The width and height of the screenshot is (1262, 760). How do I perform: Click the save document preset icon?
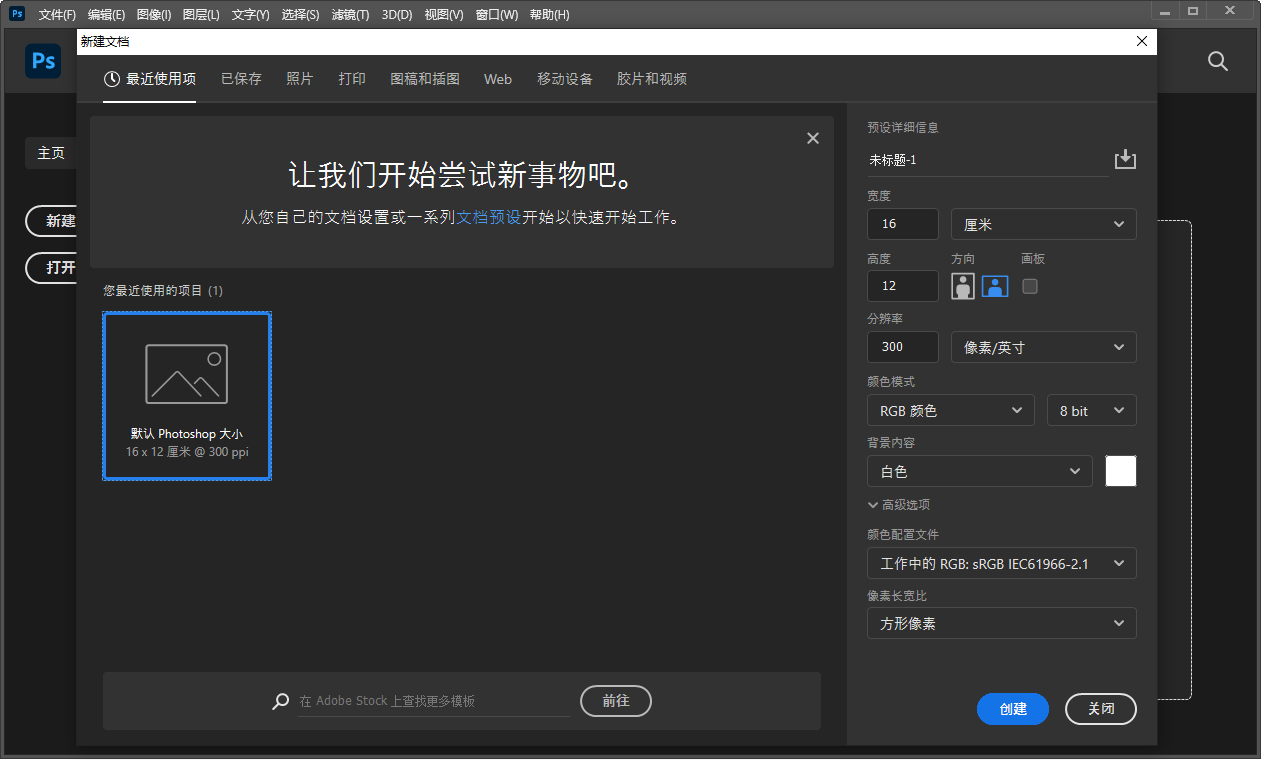point(1125,159)
